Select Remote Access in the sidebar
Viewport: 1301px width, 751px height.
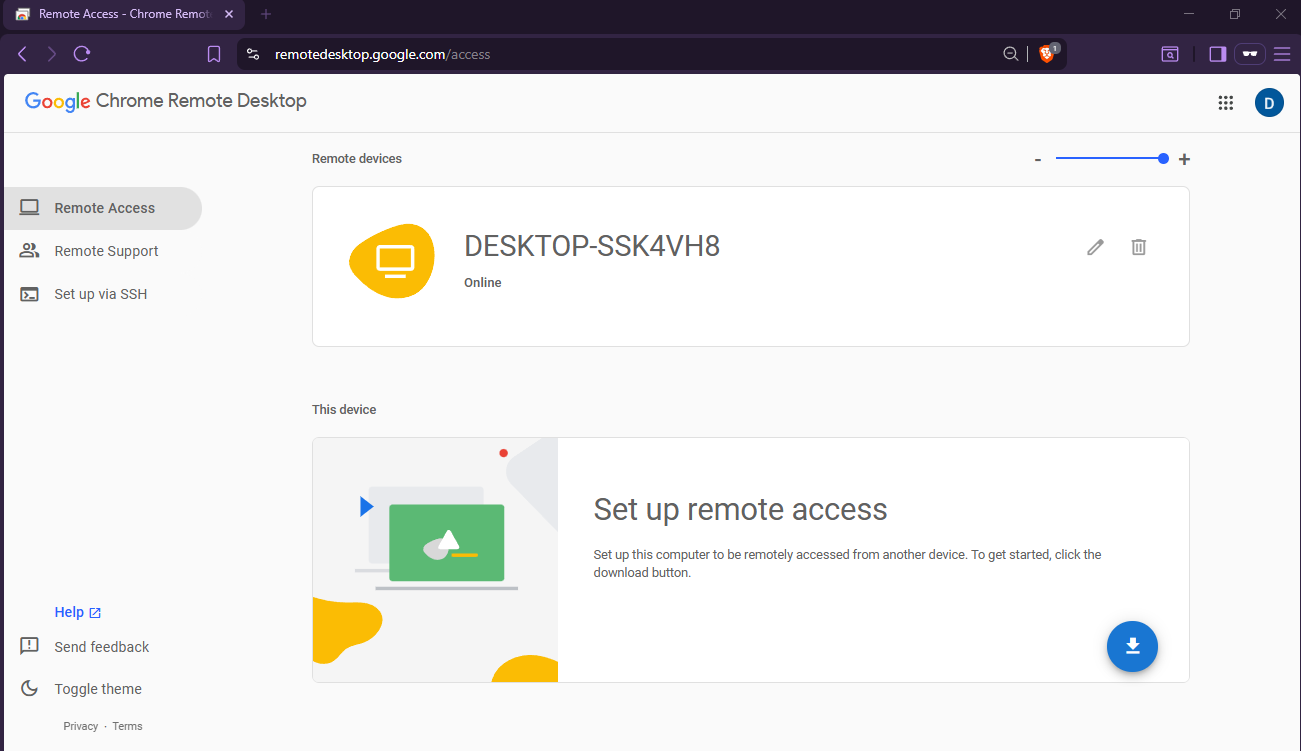click(x=102, y=208)
